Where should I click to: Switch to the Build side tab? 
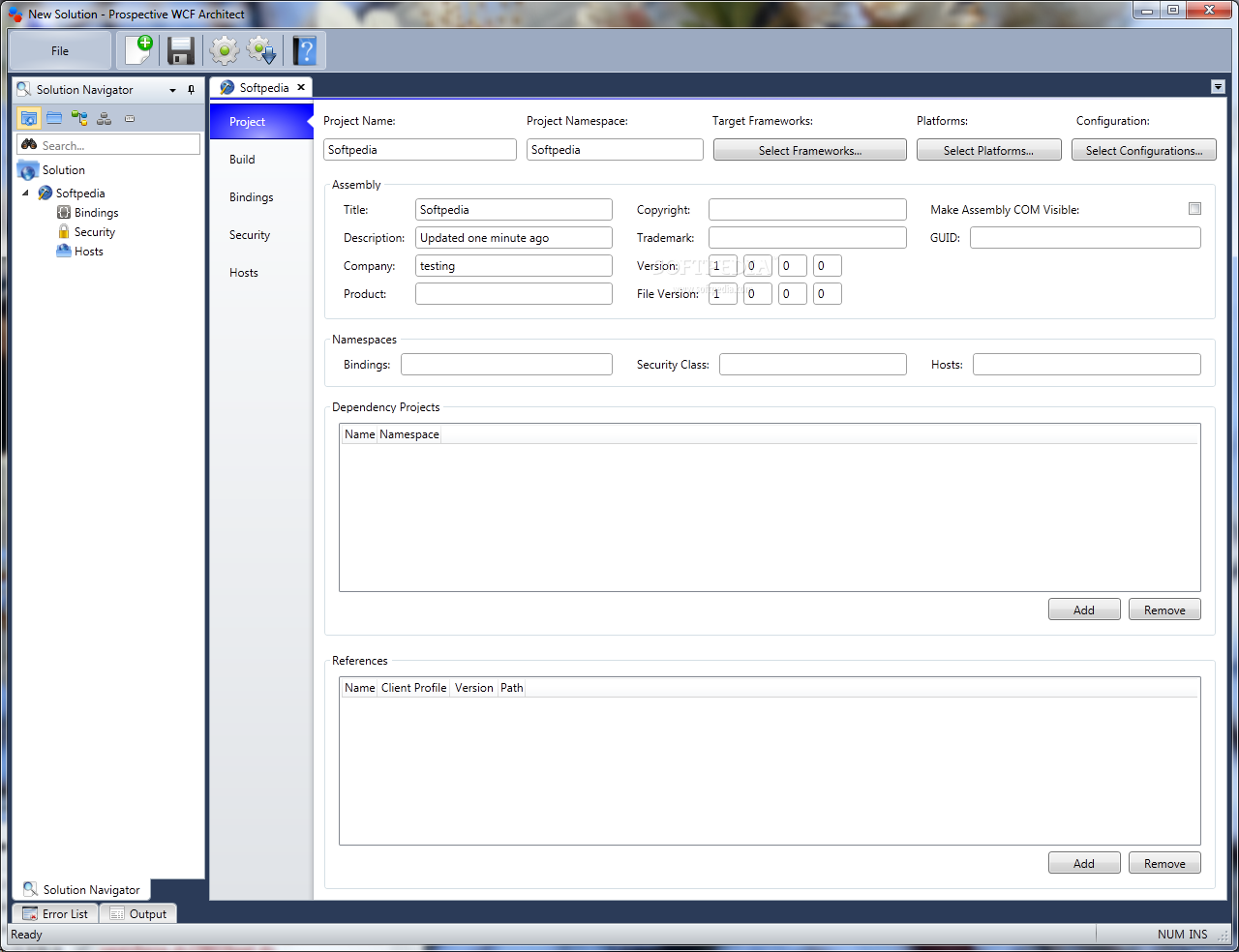click(261, 160)
